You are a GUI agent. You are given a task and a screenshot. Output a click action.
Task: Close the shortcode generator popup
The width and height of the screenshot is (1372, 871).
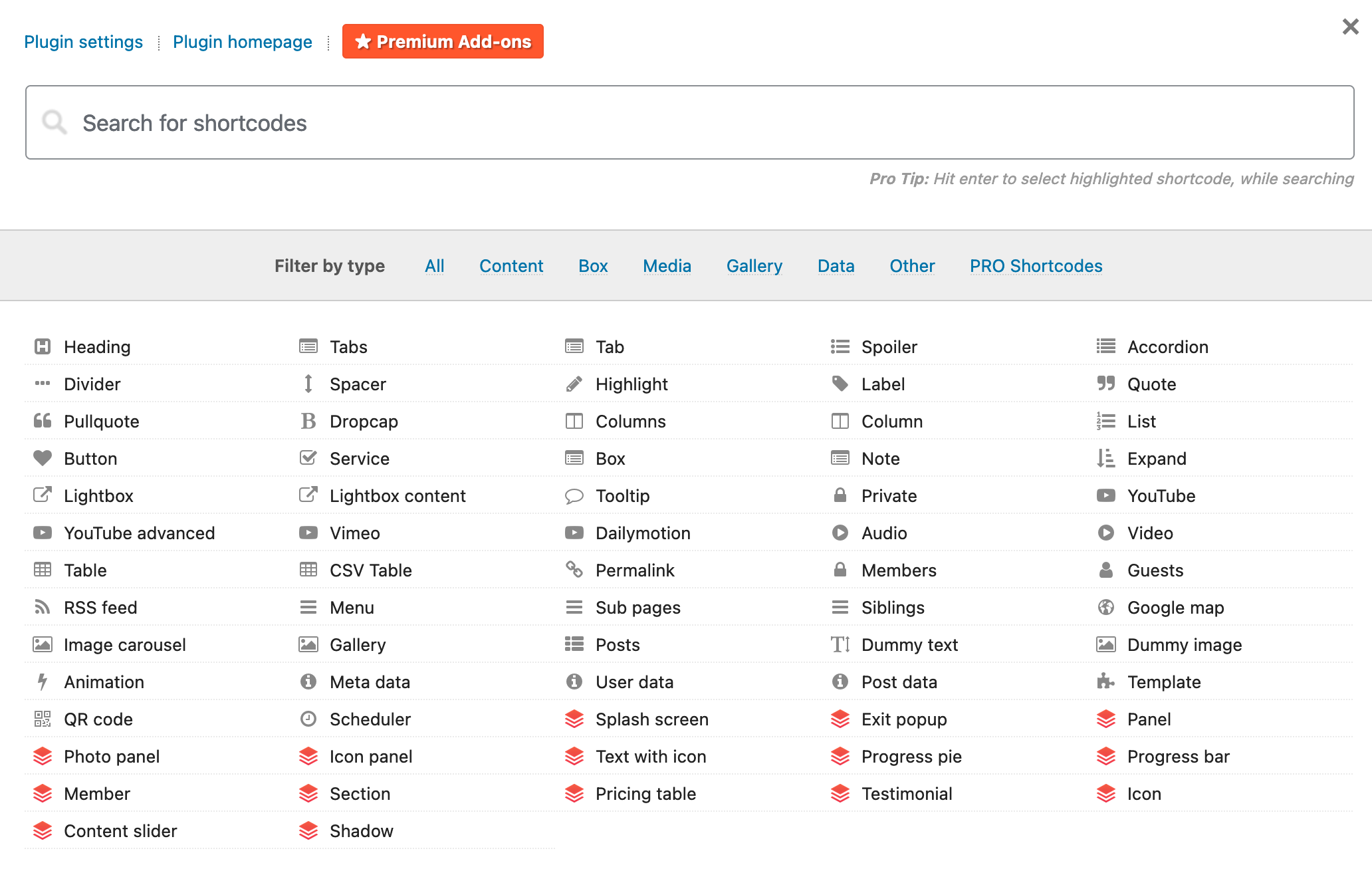(1350, 27)
